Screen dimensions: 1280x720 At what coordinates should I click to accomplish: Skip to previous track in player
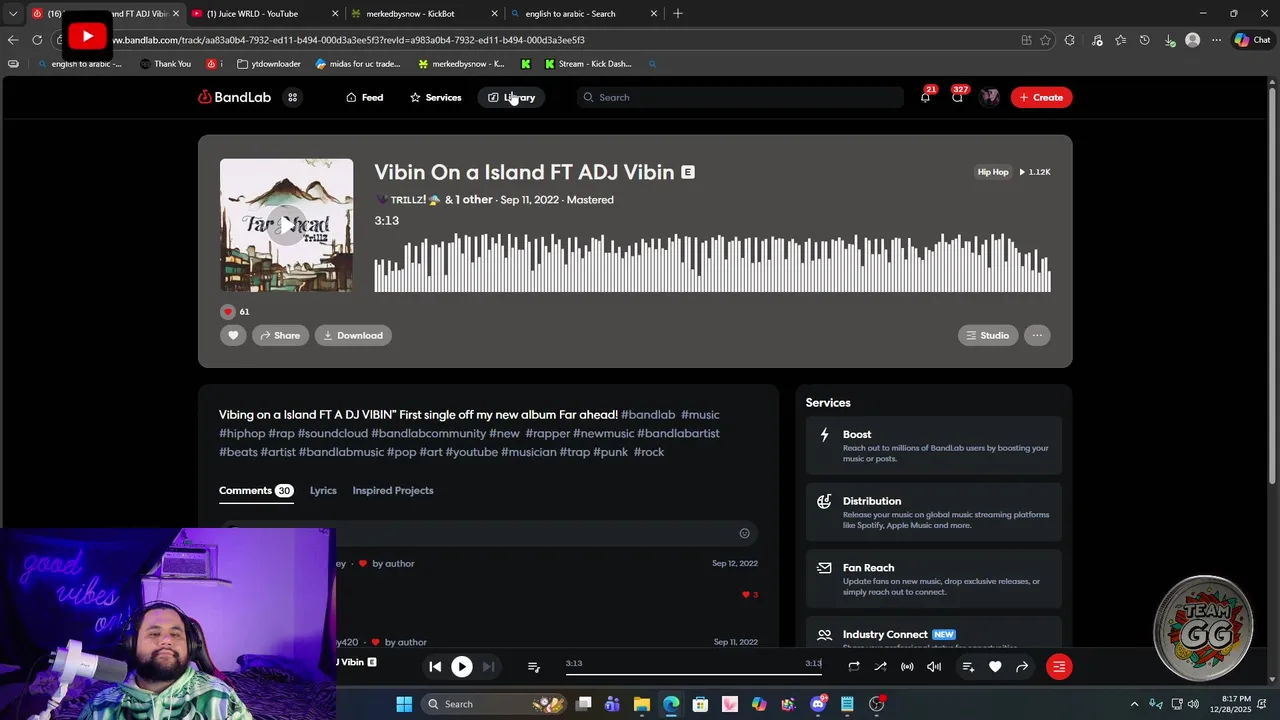pyautogui.click(x=435, y=667)
